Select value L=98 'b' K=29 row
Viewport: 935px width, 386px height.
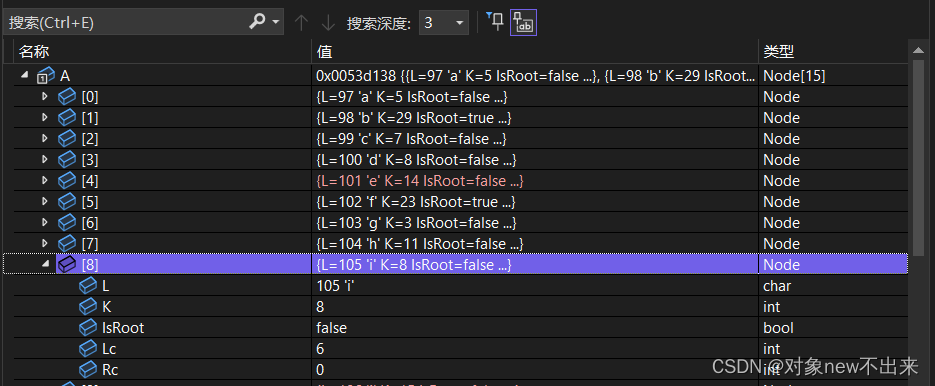coord(413,118)
